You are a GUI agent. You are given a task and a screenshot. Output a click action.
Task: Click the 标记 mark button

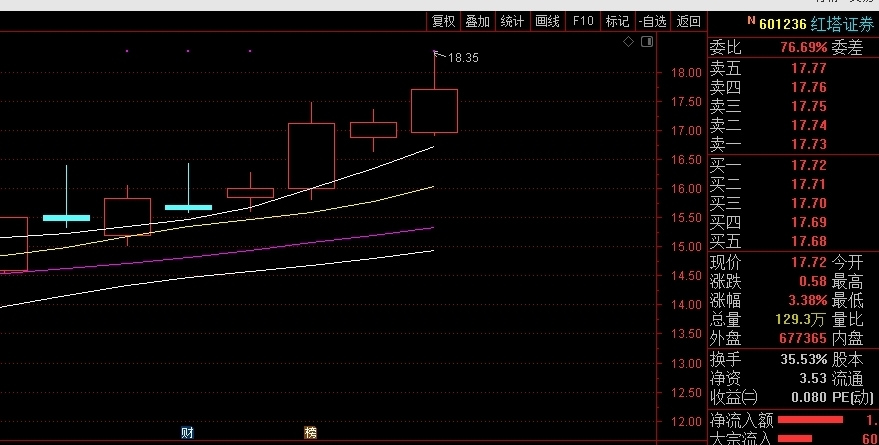[617, 21]
